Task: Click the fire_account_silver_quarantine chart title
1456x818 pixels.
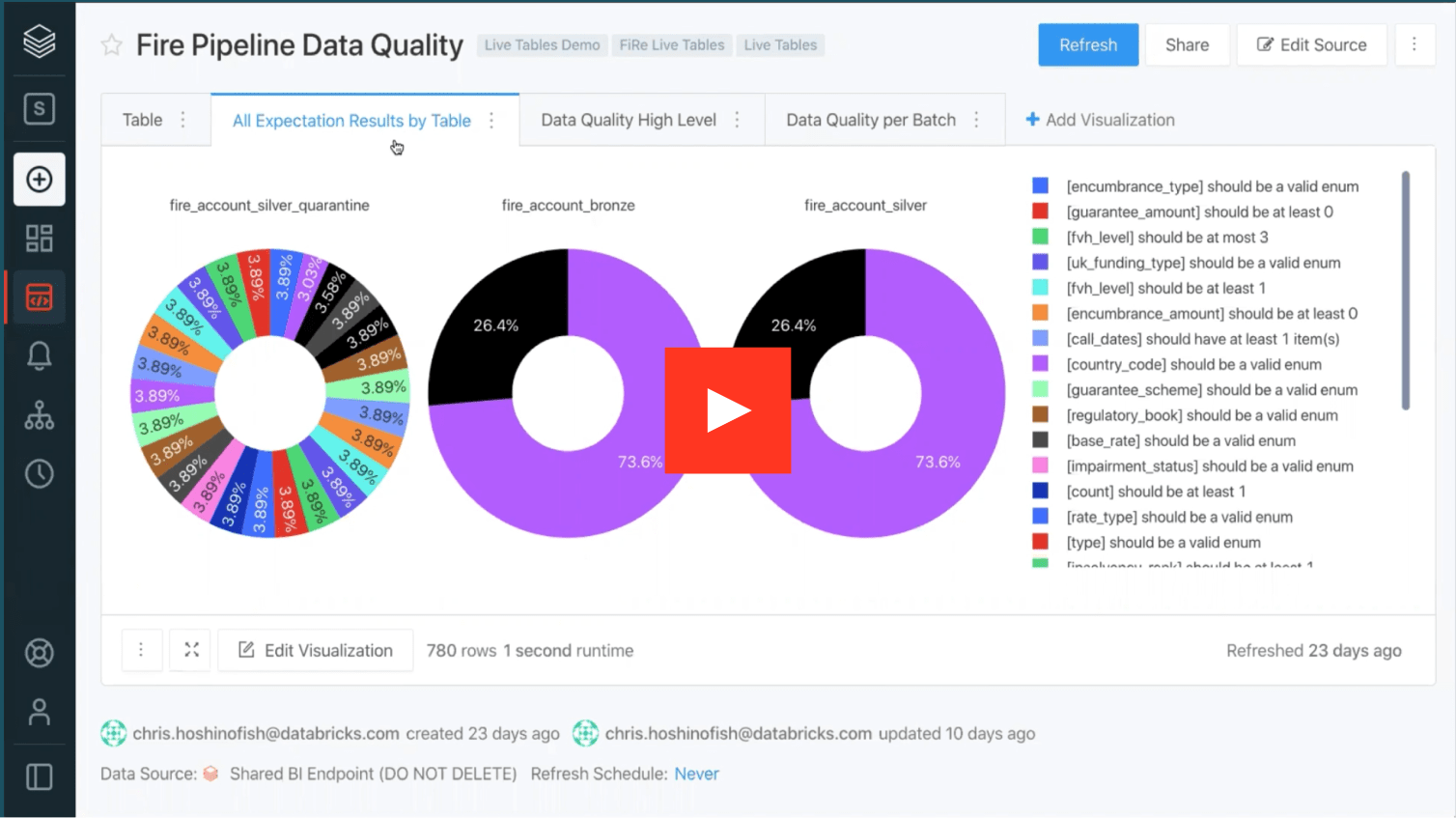Action: pyautogui.click(x=269, y=205)
